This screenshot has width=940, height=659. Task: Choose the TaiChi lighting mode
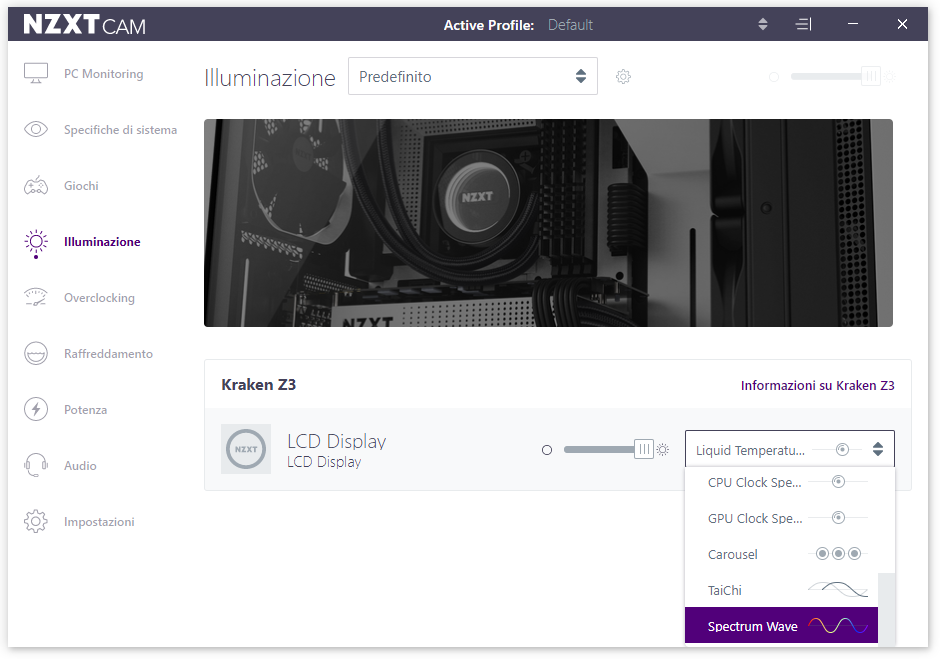pos(781,590)
